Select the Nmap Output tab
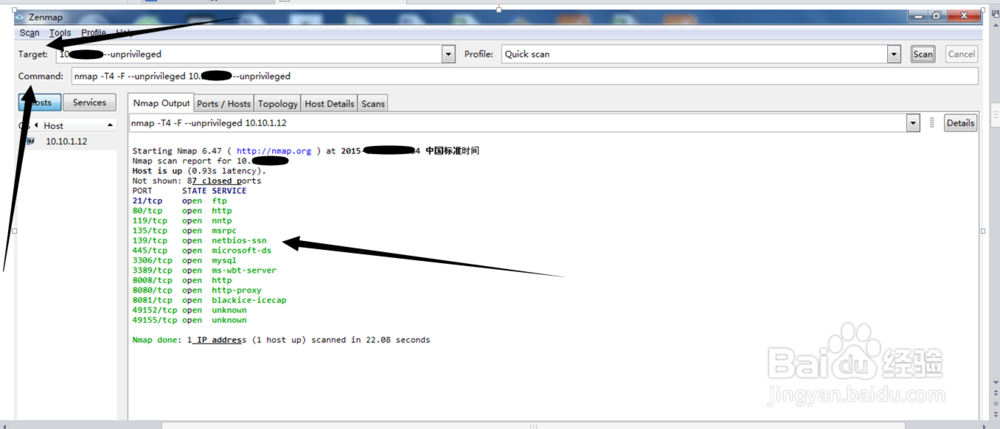 pyautogui.click(x=161, y=103)
